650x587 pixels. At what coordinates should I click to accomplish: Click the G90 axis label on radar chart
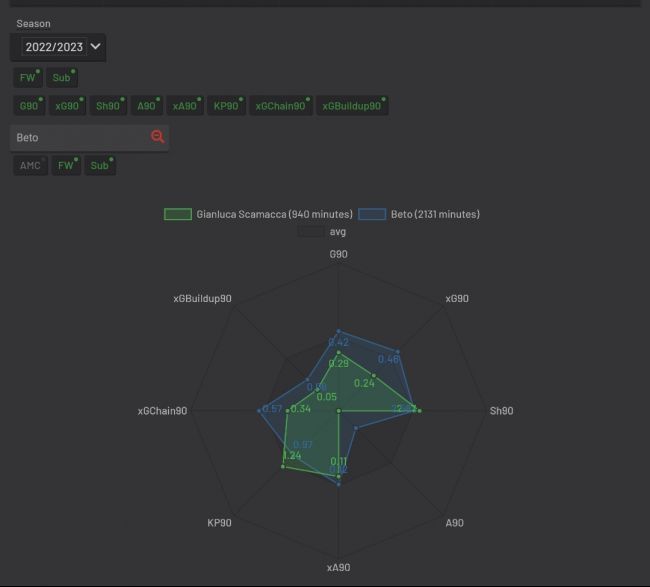click(x=338, y=254)
